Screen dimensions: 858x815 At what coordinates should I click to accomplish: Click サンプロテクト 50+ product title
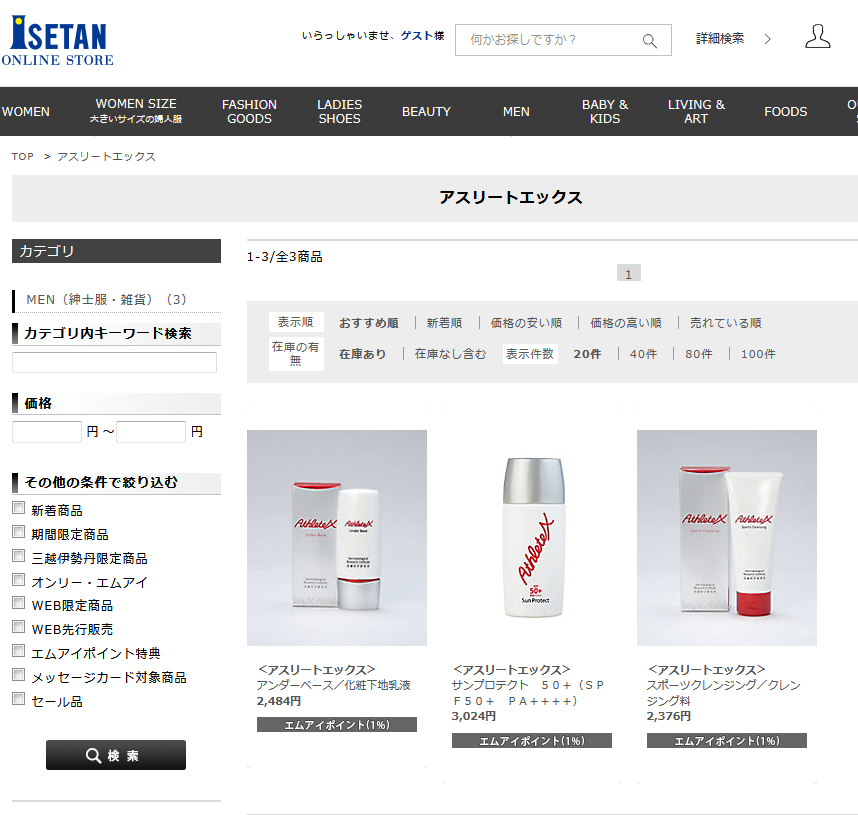pyautogui.click(x=529, y=693)
